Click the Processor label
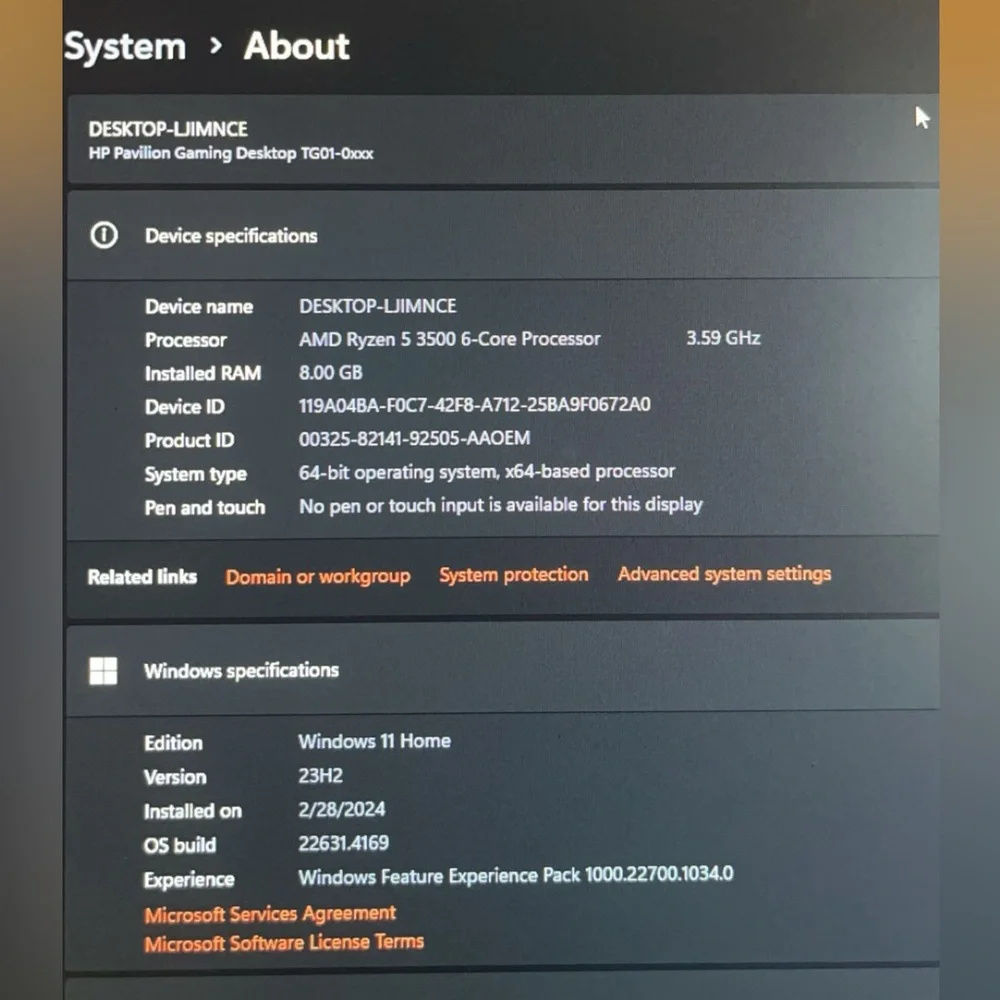Image resolution: width=1000 pixels, height=1000 pixels. click(x=186, y=340)
